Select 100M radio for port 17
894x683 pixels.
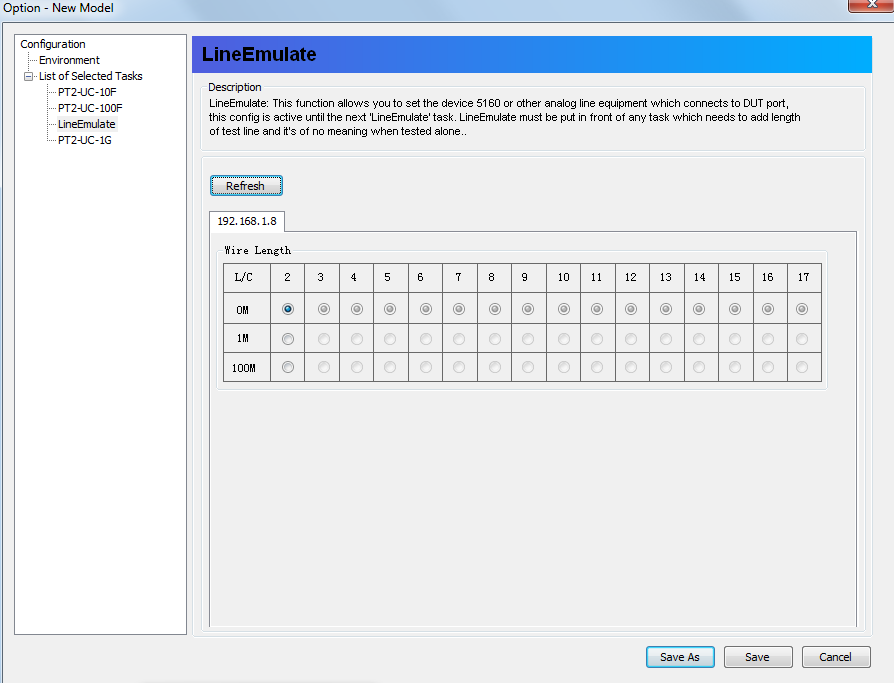point(802,367)
